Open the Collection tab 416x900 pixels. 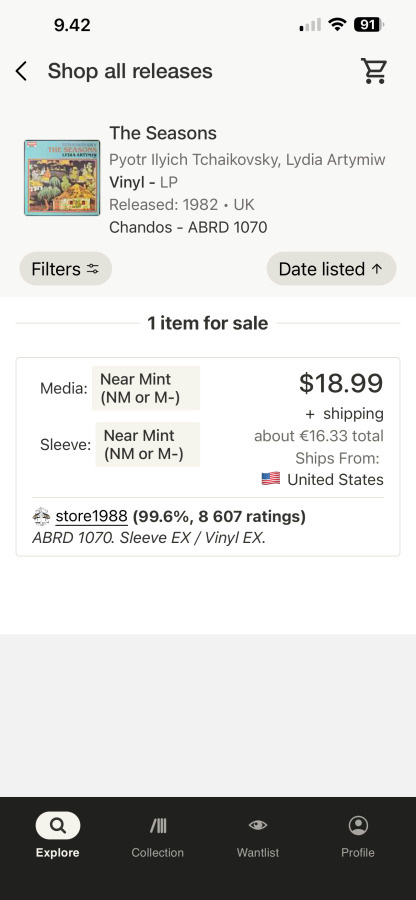click(158, 836)
